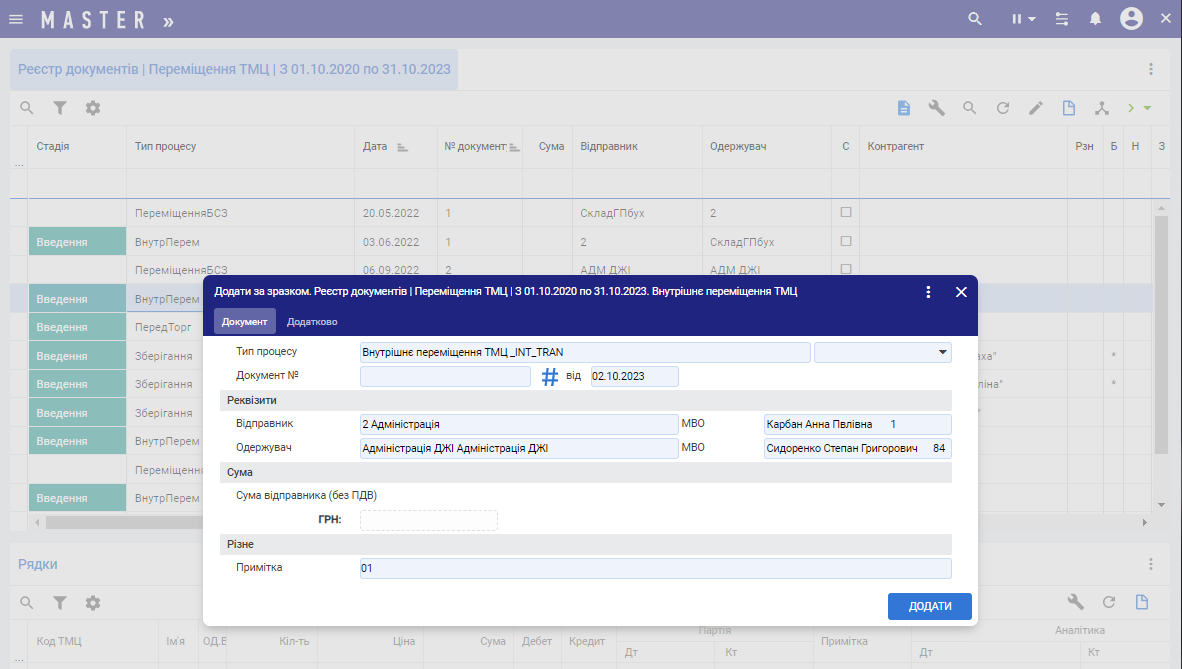Screen dimensions: 1182x669
Task: Tick the checkbox in the ПереміщенняБСЗ row
Action: pyautogui.click(x=846, y=213)
